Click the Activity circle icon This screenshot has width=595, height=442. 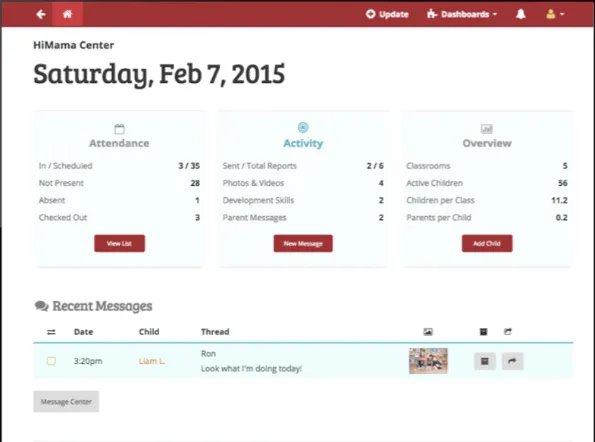pyautogui.click(x=303, y=127)
